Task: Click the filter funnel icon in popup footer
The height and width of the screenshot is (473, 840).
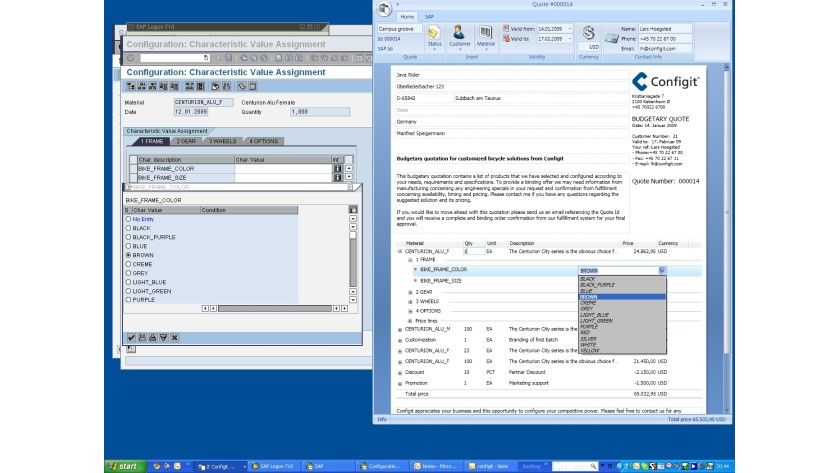Action: pos(163,337)
